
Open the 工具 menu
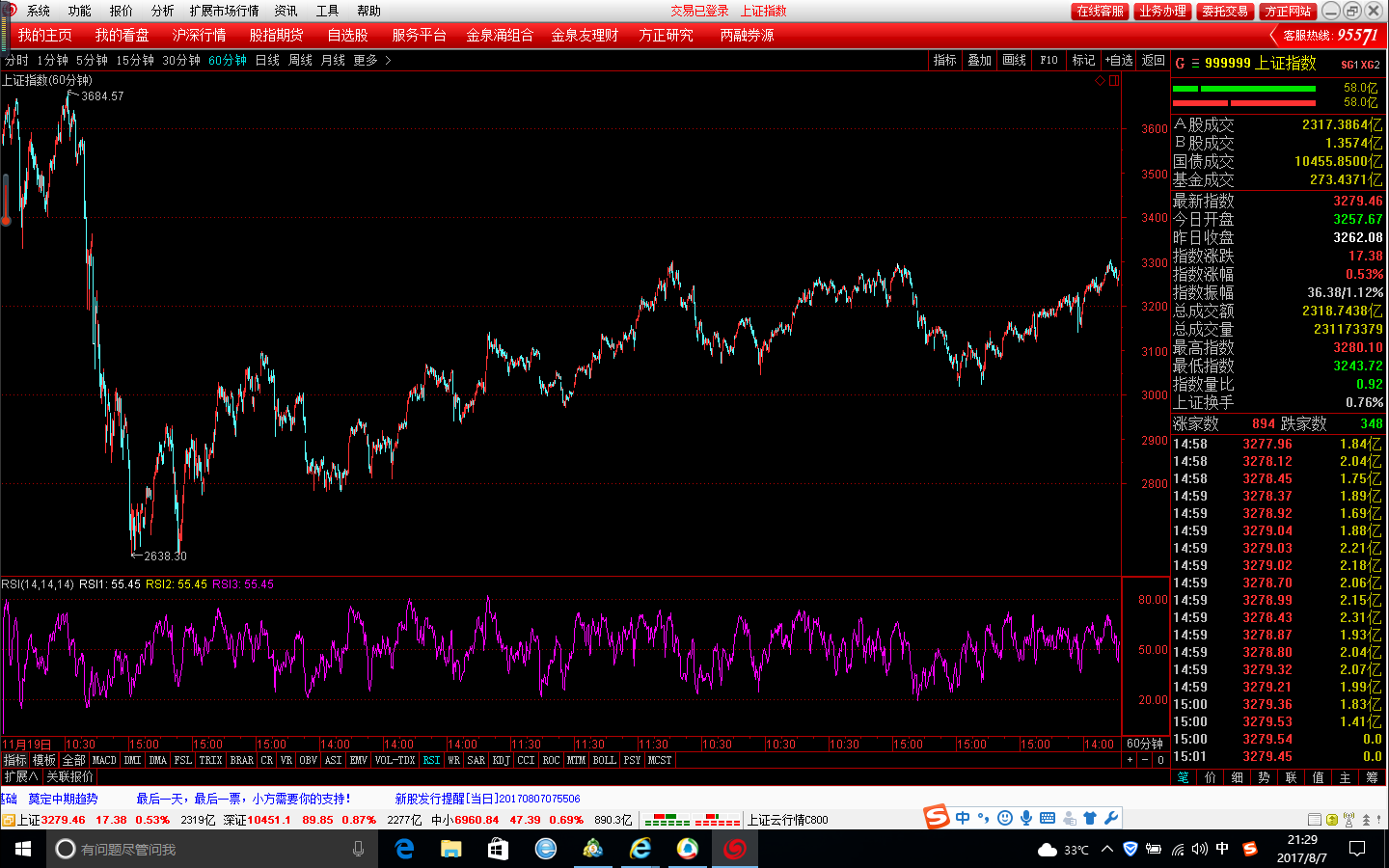pos(328,11)
